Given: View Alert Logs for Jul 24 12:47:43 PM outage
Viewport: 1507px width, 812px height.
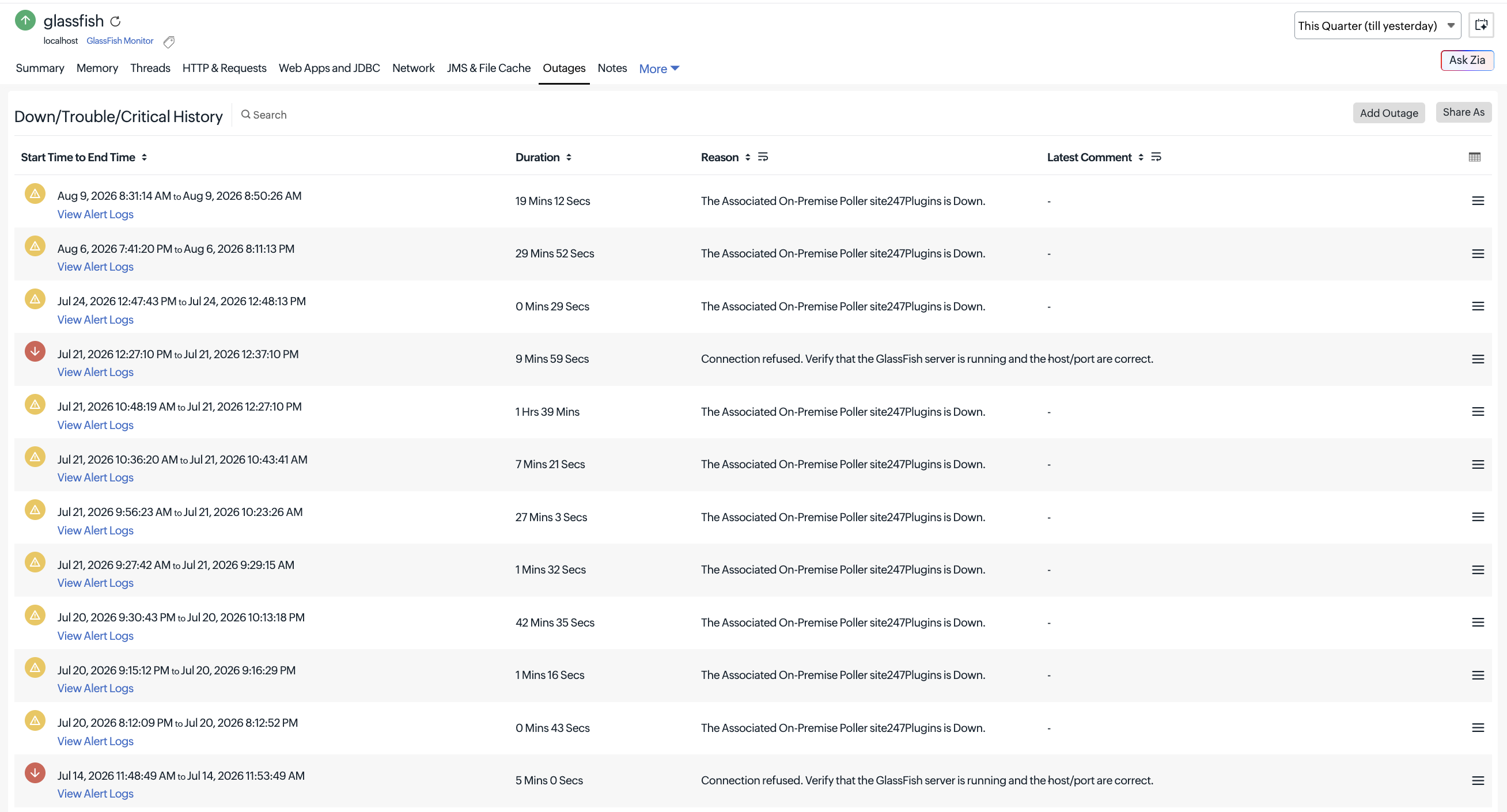Looking at the screenshot, I should (x=96, y=320).
